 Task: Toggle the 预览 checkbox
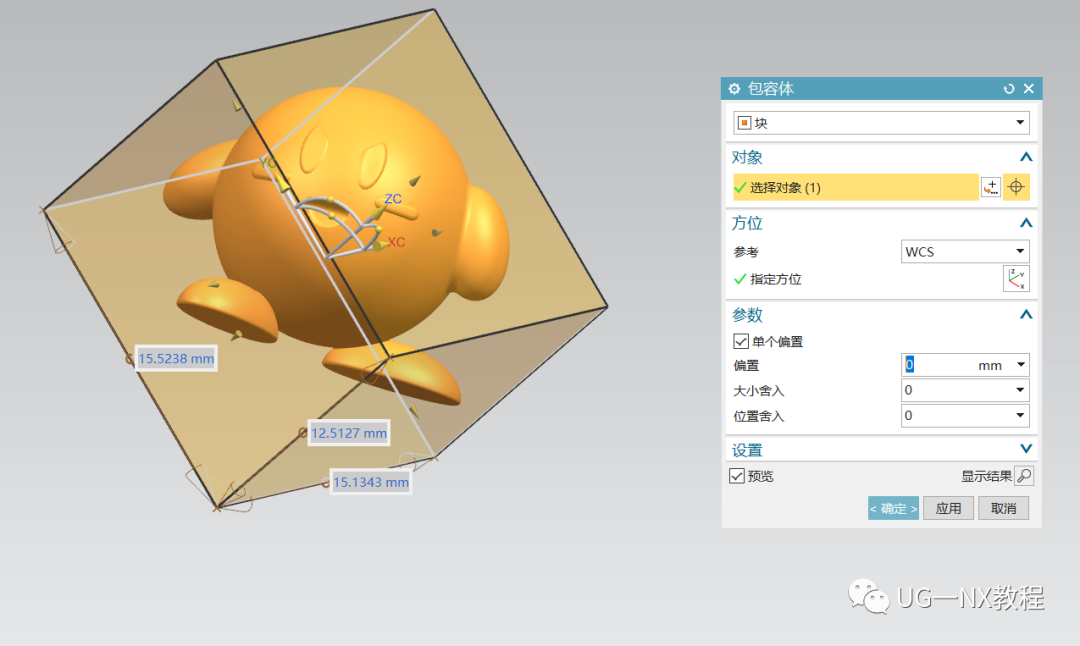[x=737, y=476]
